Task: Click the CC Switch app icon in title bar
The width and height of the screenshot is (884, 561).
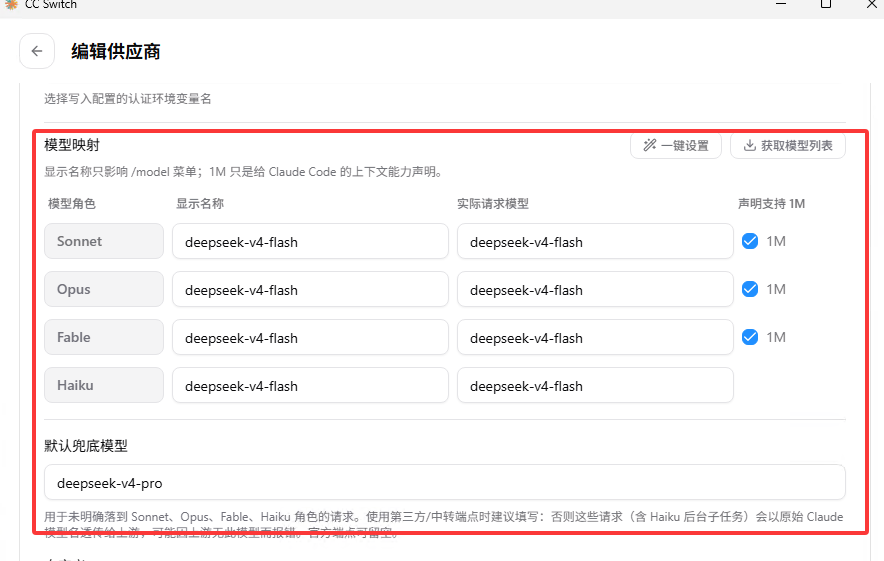Action: click(11, 4)
